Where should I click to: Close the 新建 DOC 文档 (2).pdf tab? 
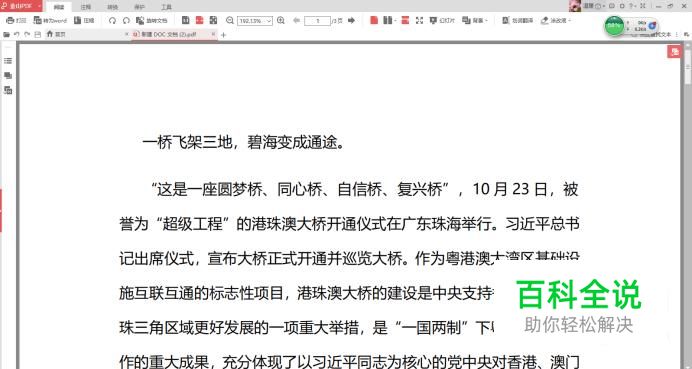tap(213, 34)
